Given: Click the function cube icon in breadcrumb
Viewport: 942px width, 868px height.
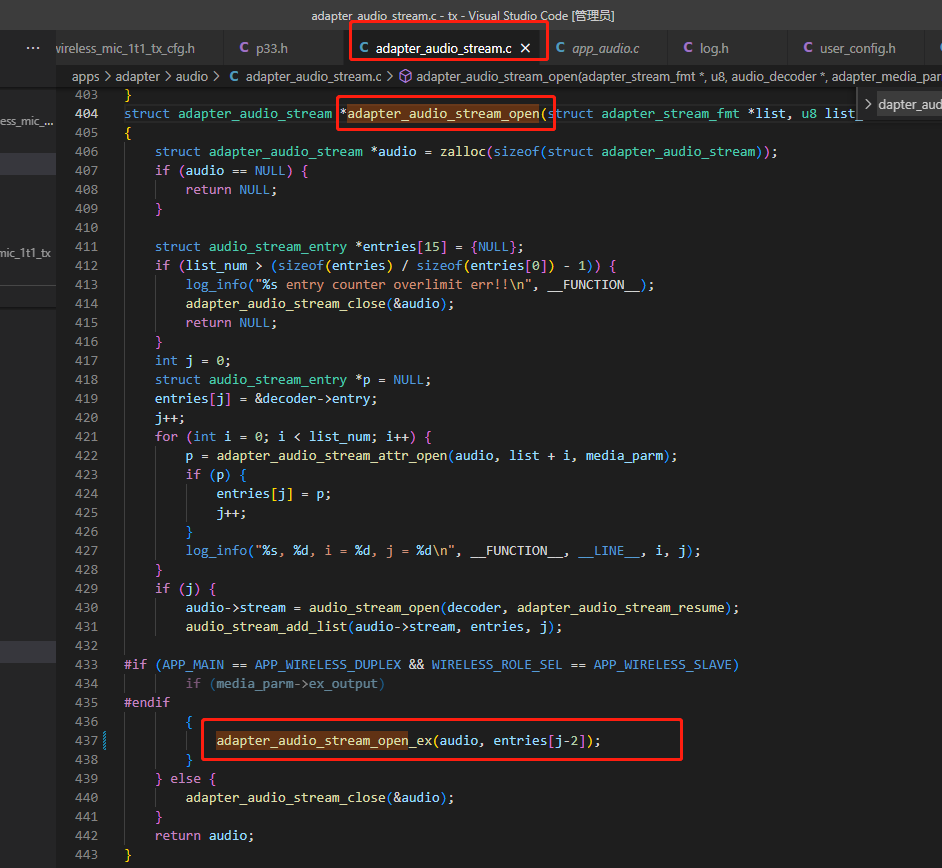Looking at the screenshot, I should click(x=406, y=76).
